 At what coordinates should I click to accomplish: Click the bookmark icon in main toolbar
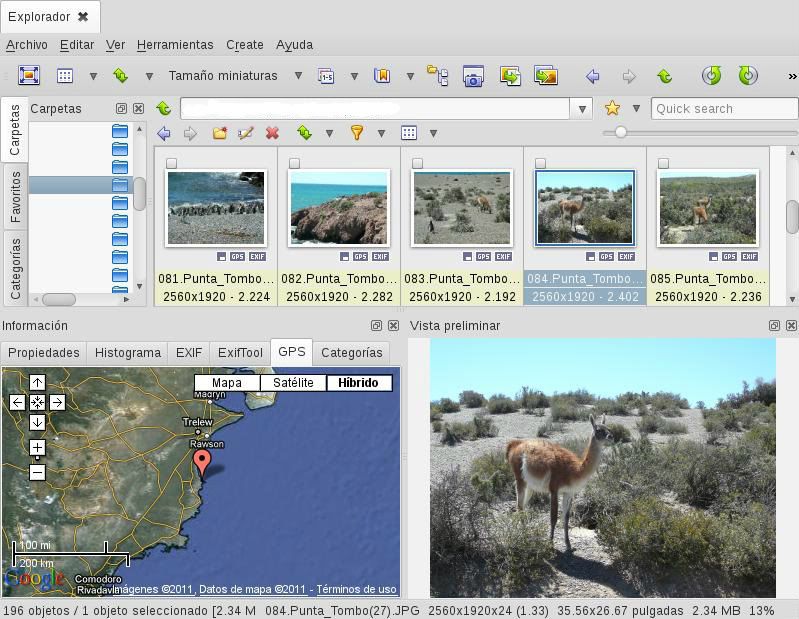point(382,76)
